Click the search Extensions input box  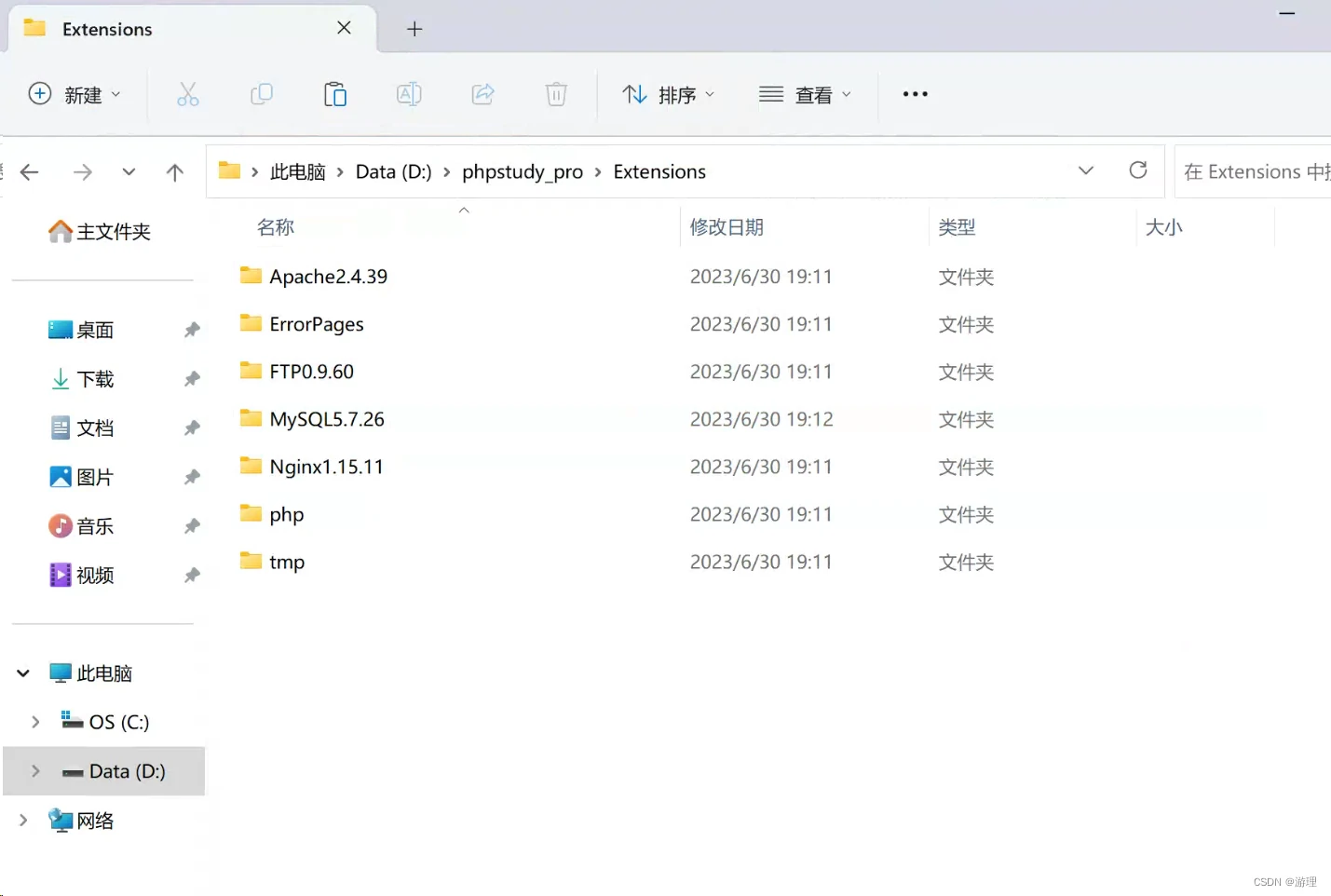[x=1253, y=171]
